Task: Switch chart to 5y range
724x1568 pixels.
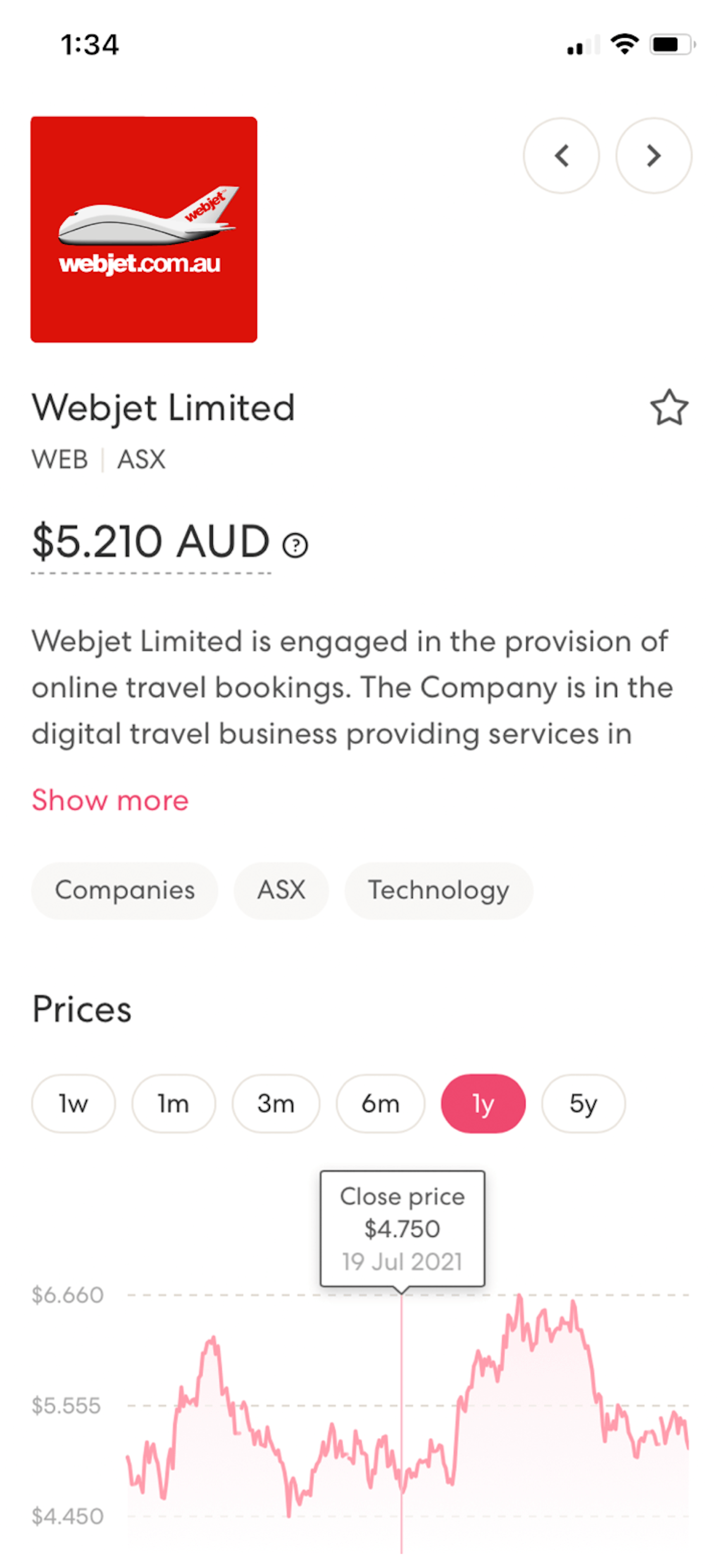Action: [x=583, y=1103]
